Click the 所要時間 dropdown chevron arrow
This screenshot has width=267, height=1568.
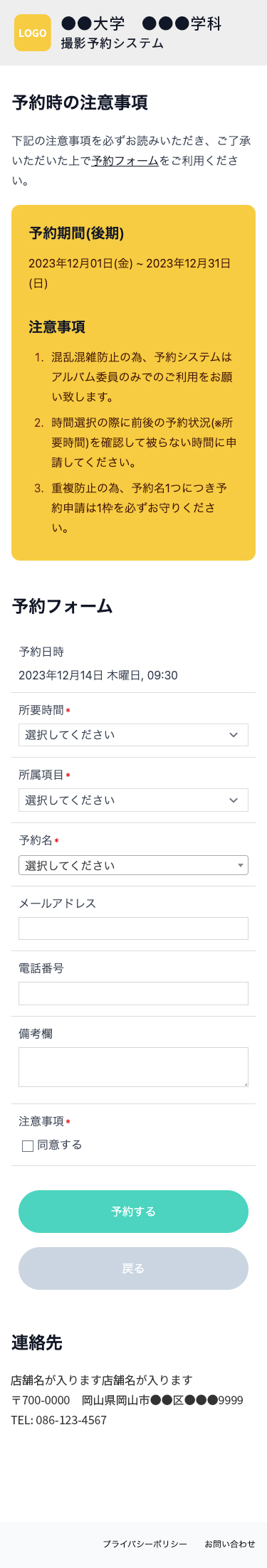click(x=234, y=735)
